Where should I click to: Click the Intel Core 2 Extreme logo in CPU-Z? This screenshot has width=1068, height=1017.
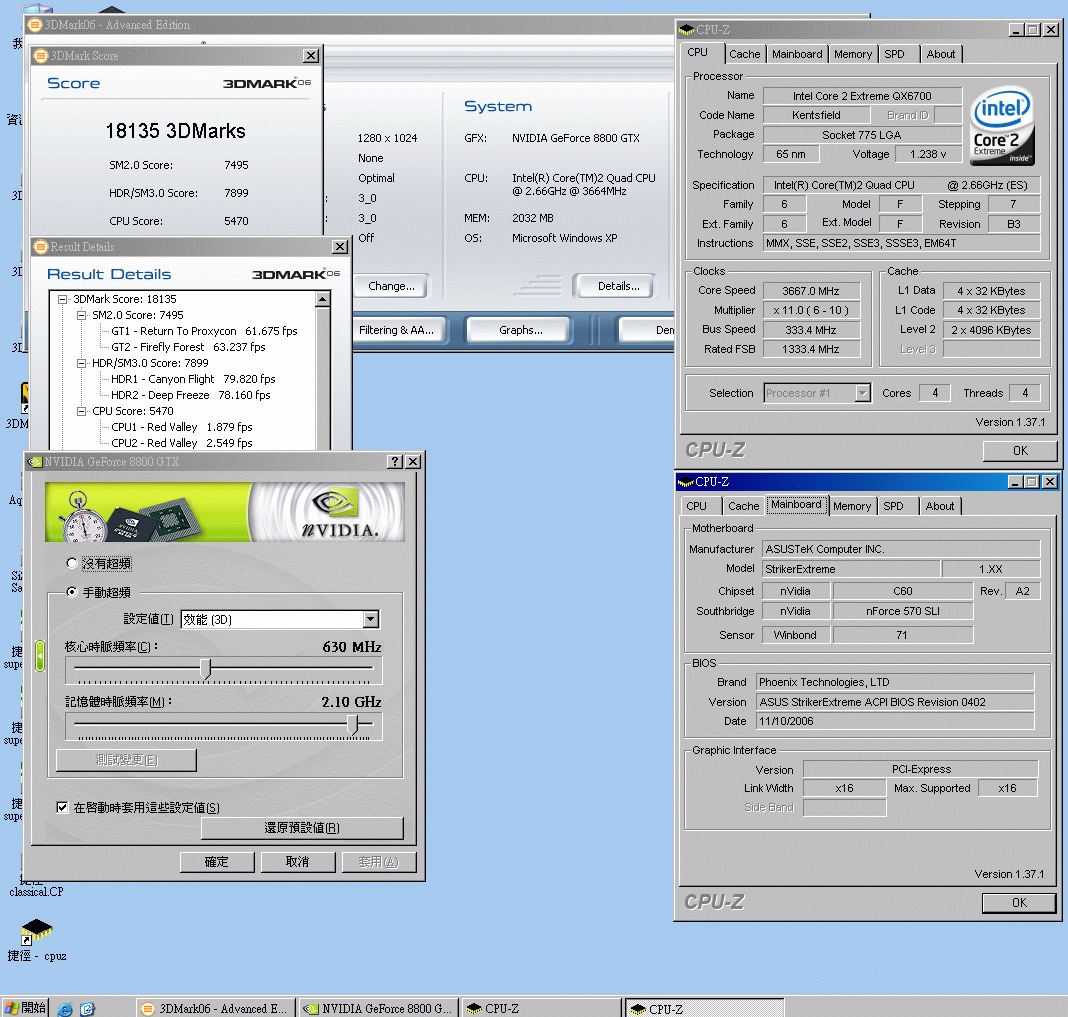1001,125
